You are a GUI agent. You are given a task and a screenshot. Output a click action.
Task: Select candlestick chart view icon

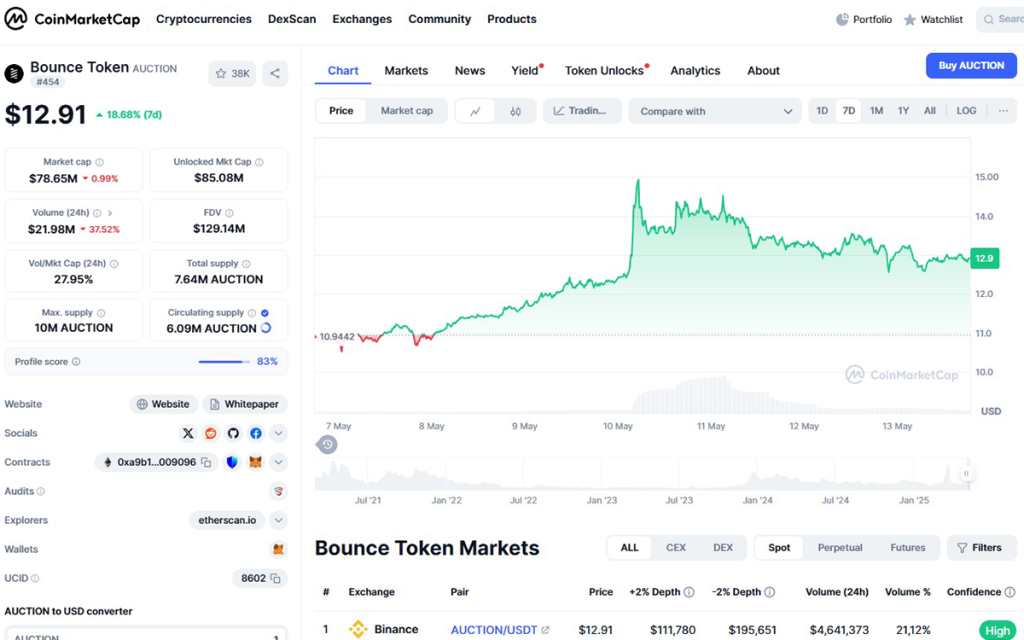515,112
